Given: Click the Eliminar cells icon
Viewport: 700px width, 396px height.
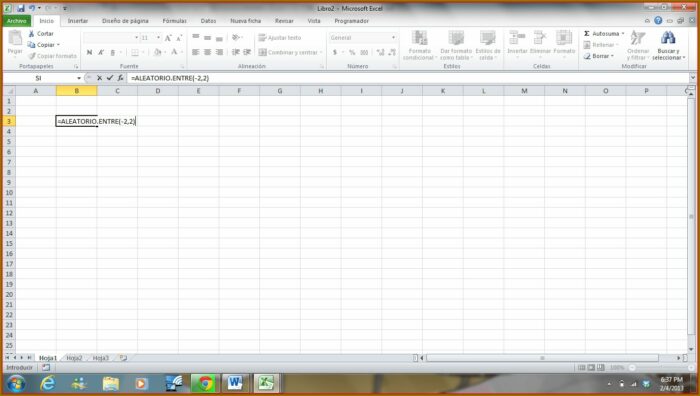Looking at the screenshot, I should click(540, 38).
